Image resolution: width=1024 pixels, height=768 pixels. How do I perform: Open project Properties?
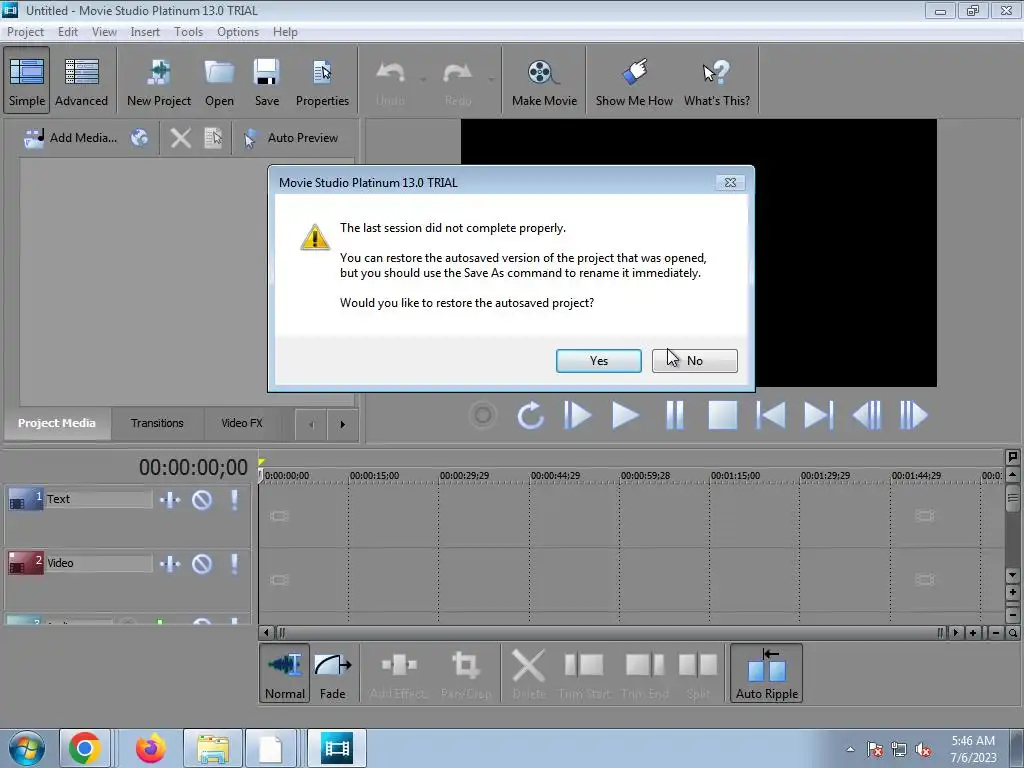[322, 80]
